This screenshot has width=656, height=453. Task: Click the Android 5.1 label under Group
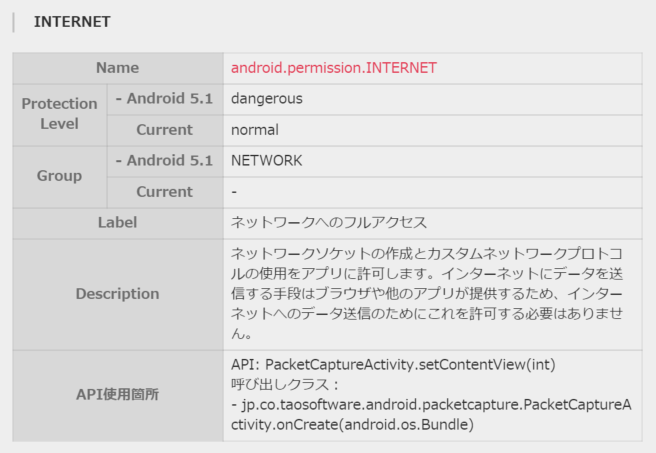point(164,161)
